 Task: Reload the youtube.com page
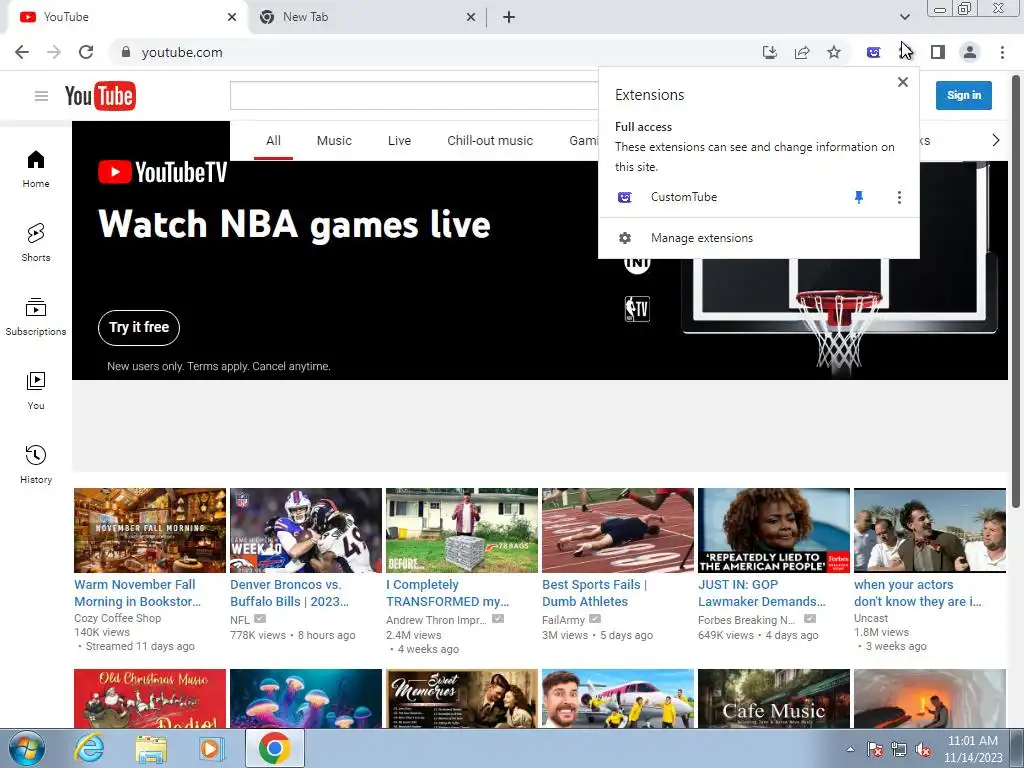click(86, 52)
